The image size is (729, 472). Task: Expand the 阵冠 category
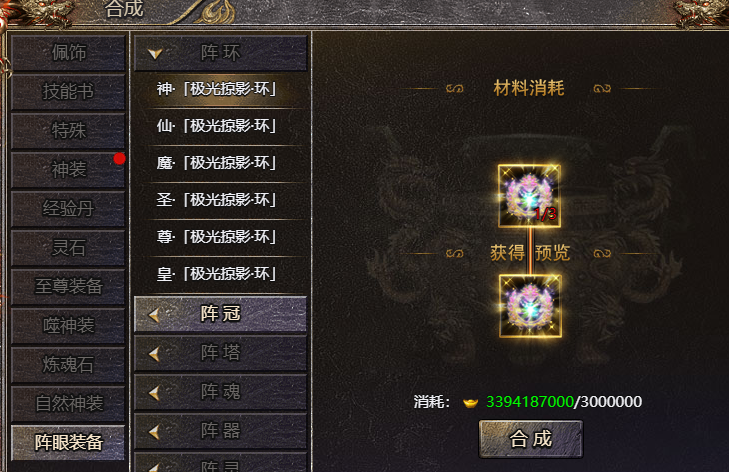tap(220, 314)
